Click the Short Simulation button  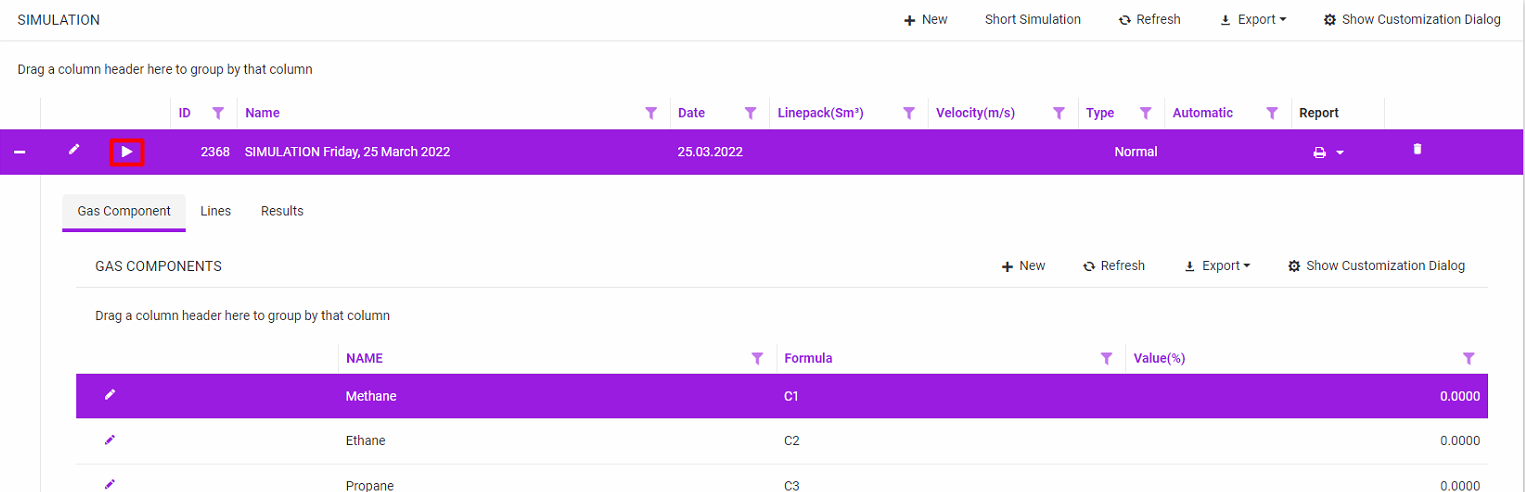click(1032, 19)
